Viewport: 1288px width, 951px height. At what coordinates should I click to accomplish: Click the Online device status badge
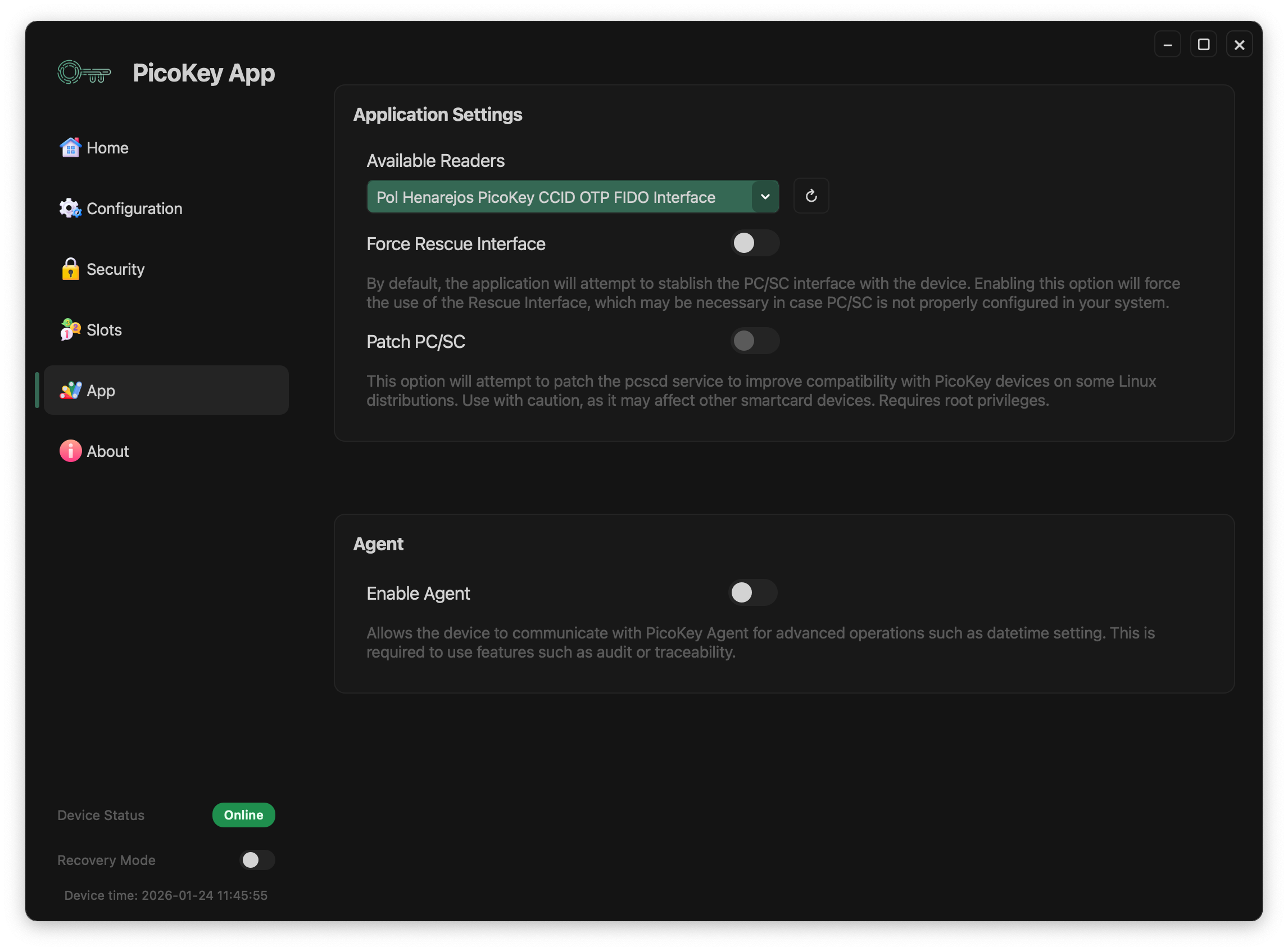pos(243,814)
